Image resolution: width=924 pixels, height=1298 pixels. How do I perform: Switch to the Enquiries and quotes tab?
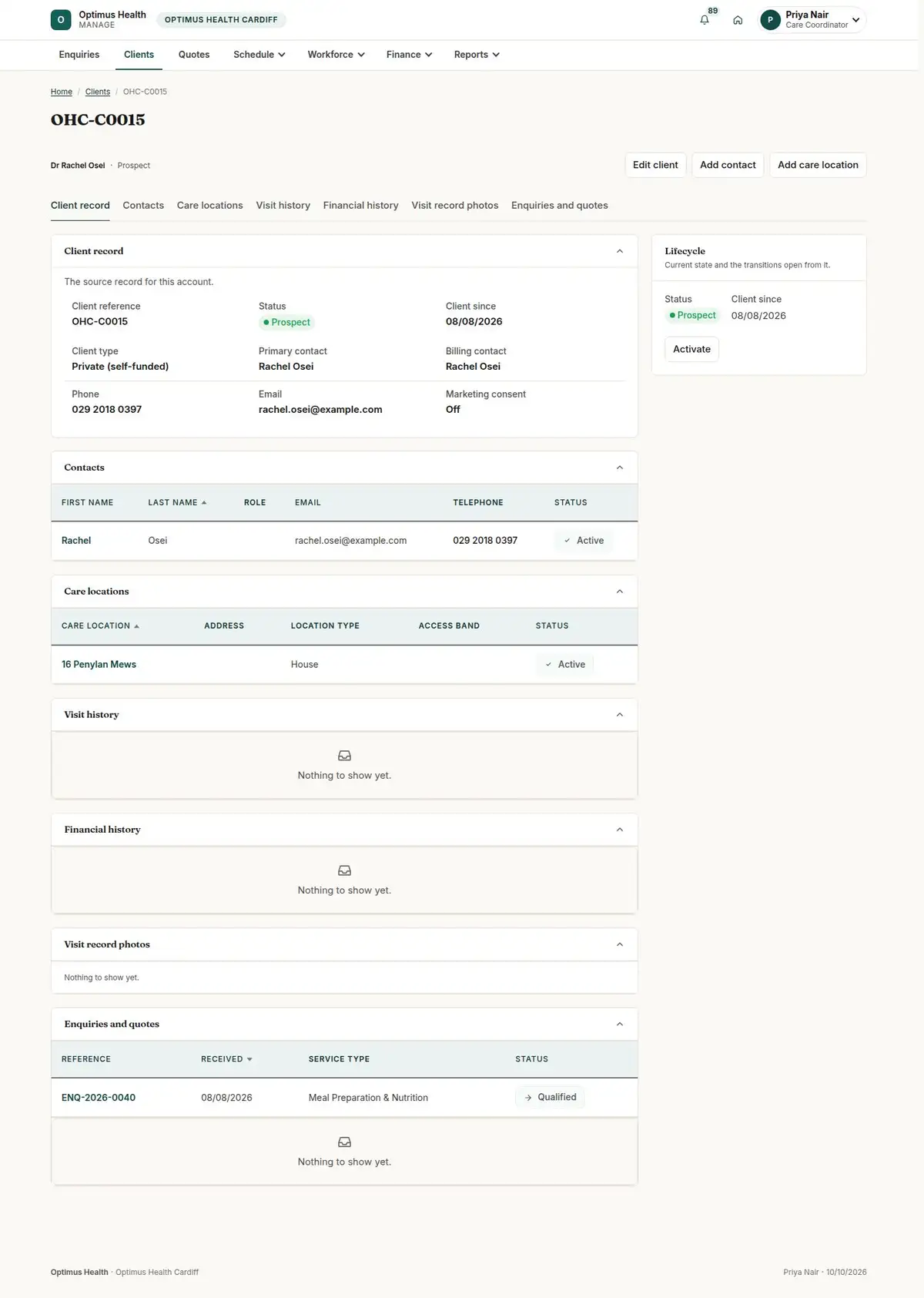click(560, 206)
